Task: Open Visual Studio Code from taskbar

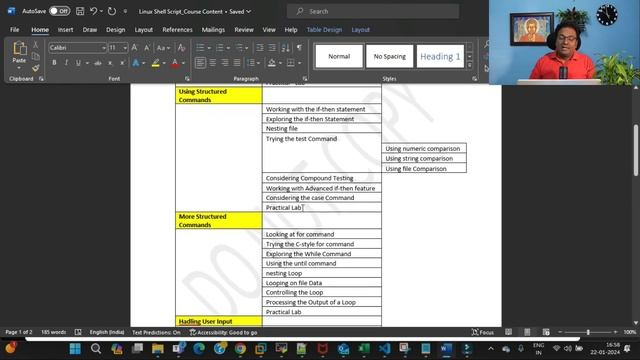Action: [x=384, y=349]
